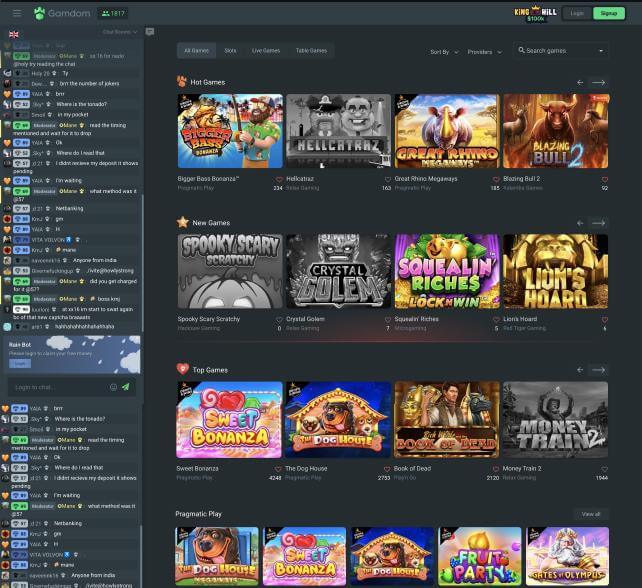Open The Dog House thumbnail in Top Games

point(338,420)
